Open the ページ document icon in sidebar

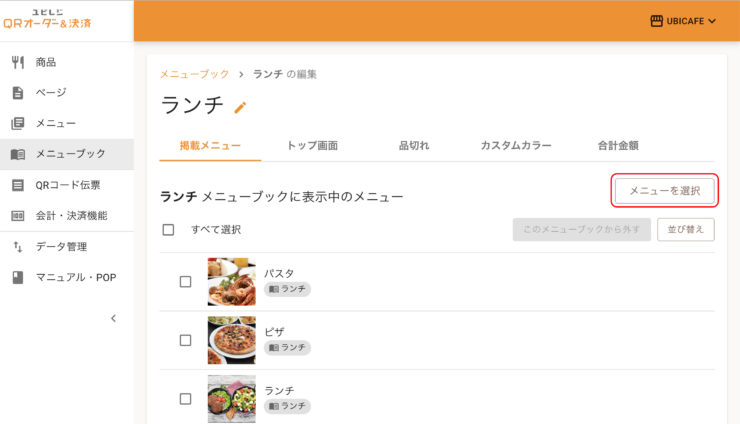[18, 93]
